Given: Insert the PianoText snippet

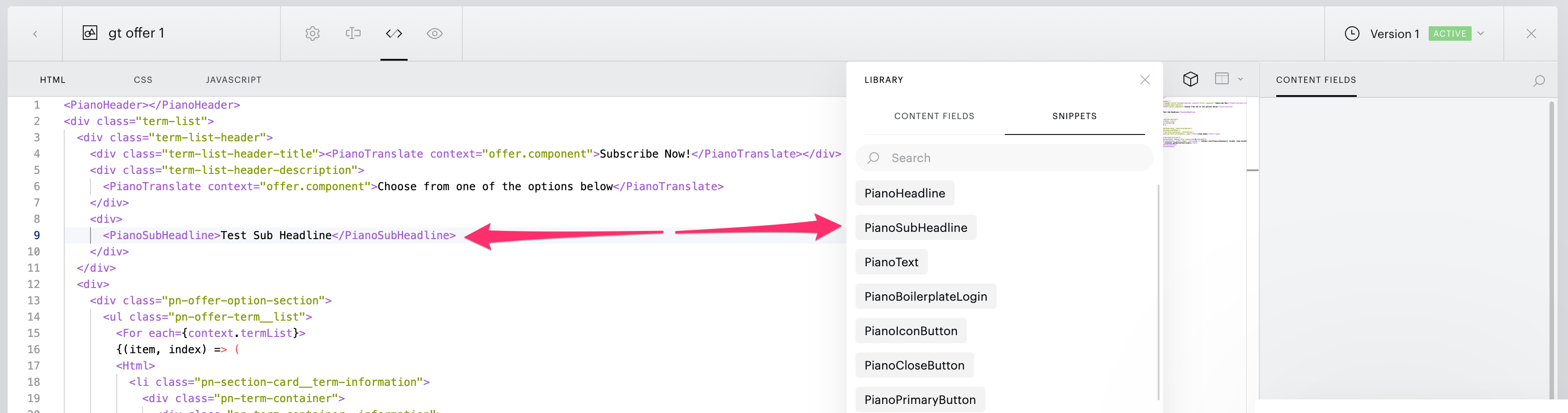Looking at the screenshot, I should [x=891, y=262].
